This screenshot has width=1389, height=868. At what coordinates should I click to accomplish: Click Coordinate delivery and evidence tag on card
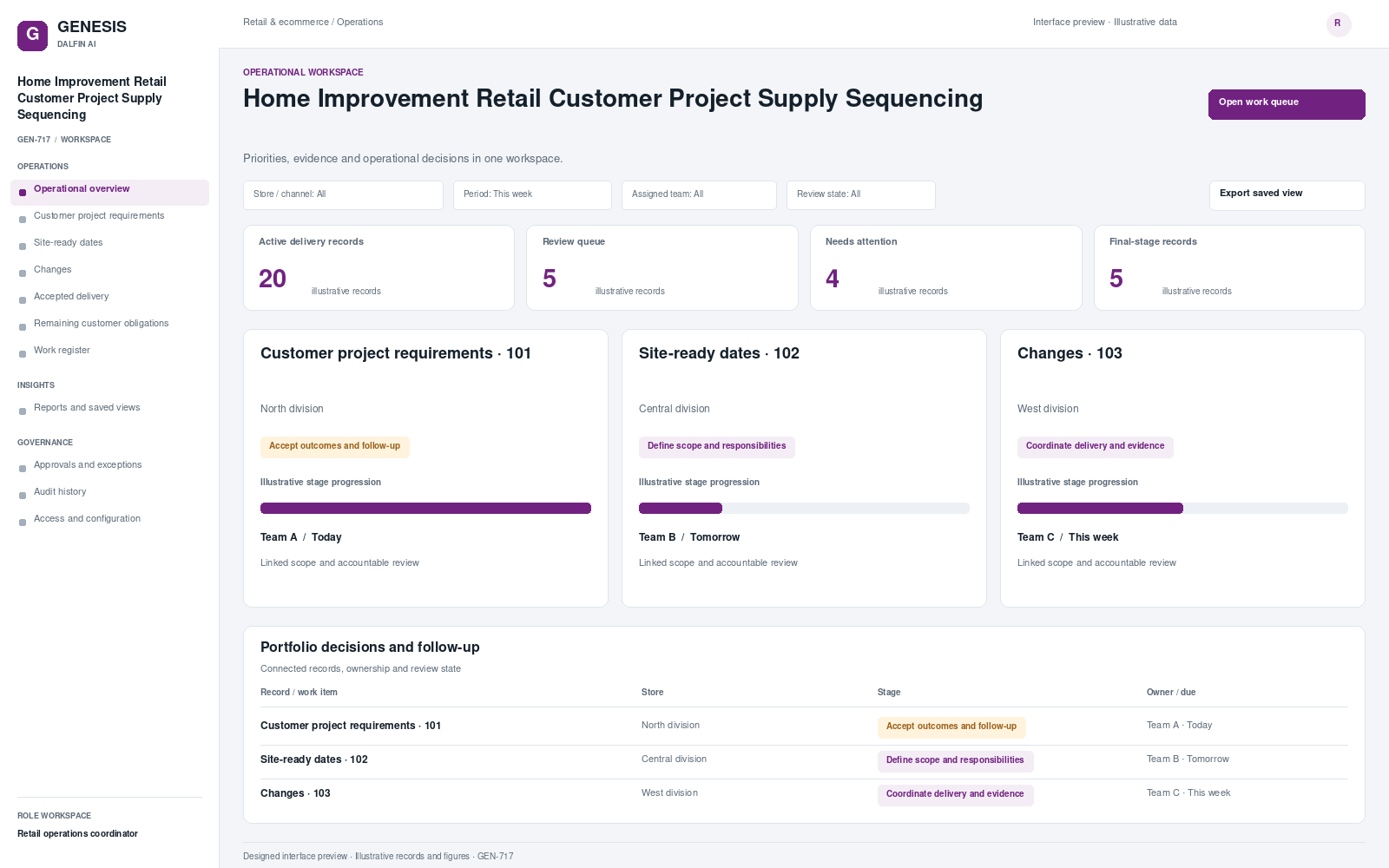(1096, 447)
